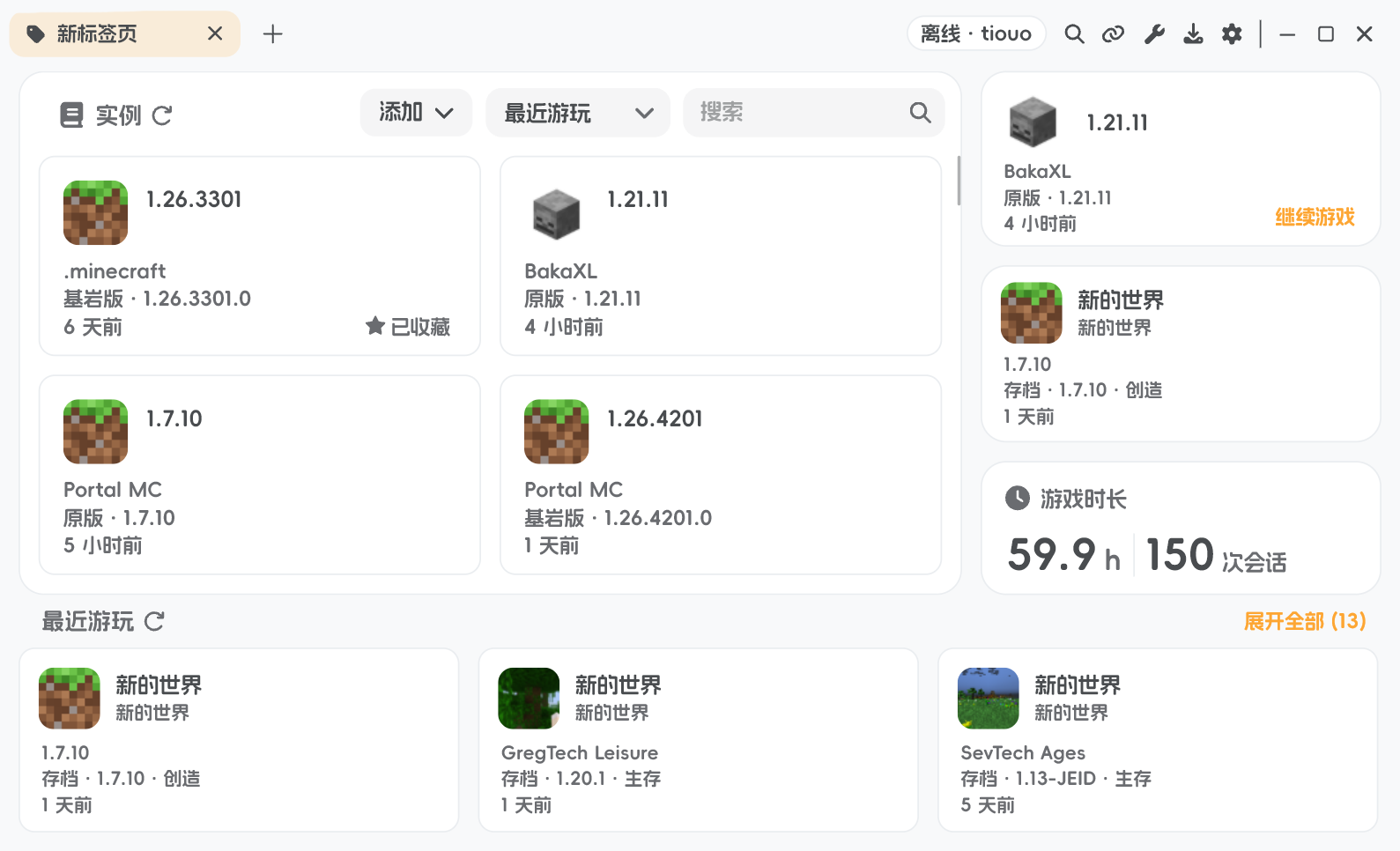Open the SevTech Ages save name

(x=1023, y=753)
